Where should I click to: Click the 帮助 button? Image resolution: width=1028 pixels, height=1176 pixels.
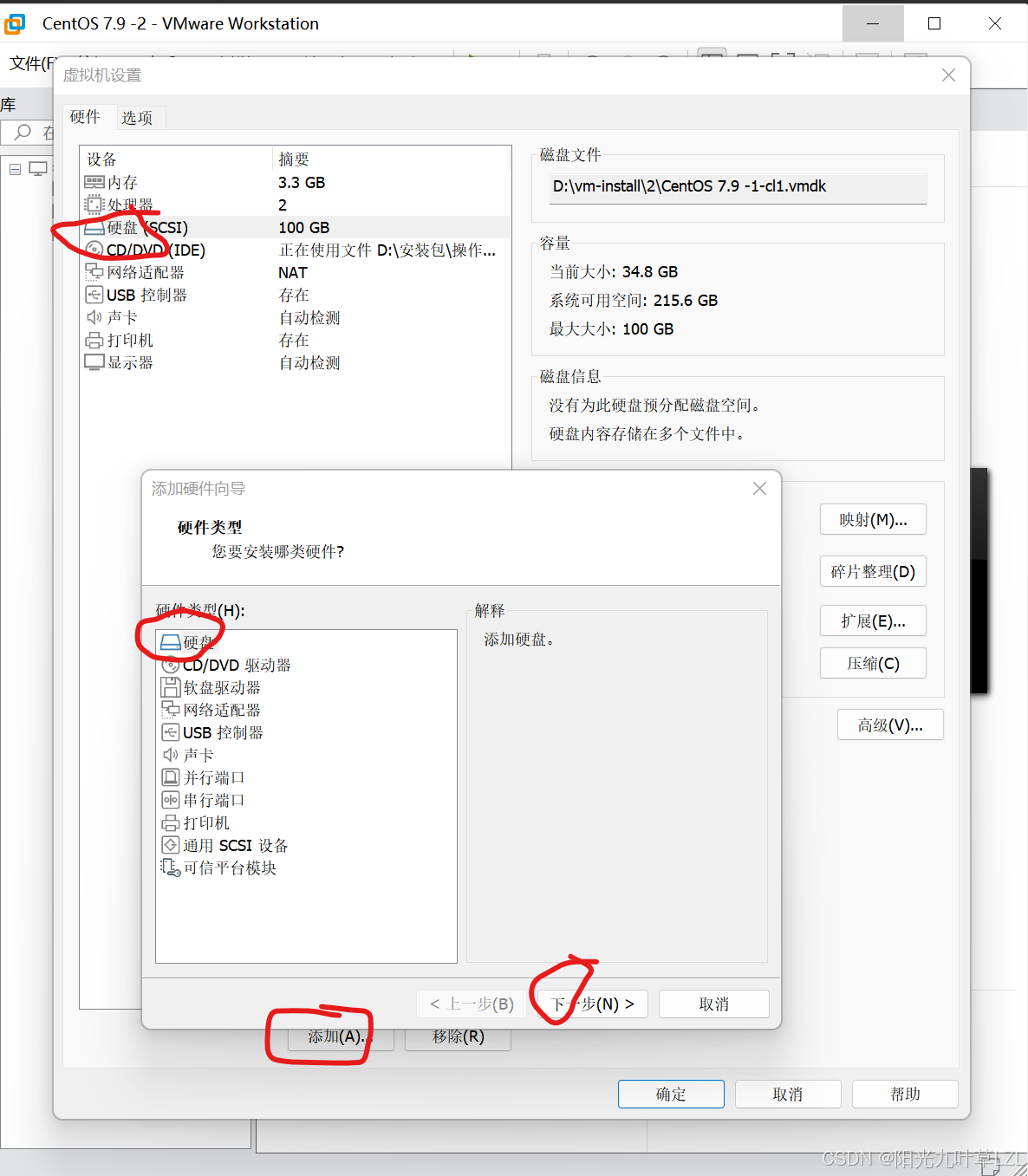pos(905,1094)
